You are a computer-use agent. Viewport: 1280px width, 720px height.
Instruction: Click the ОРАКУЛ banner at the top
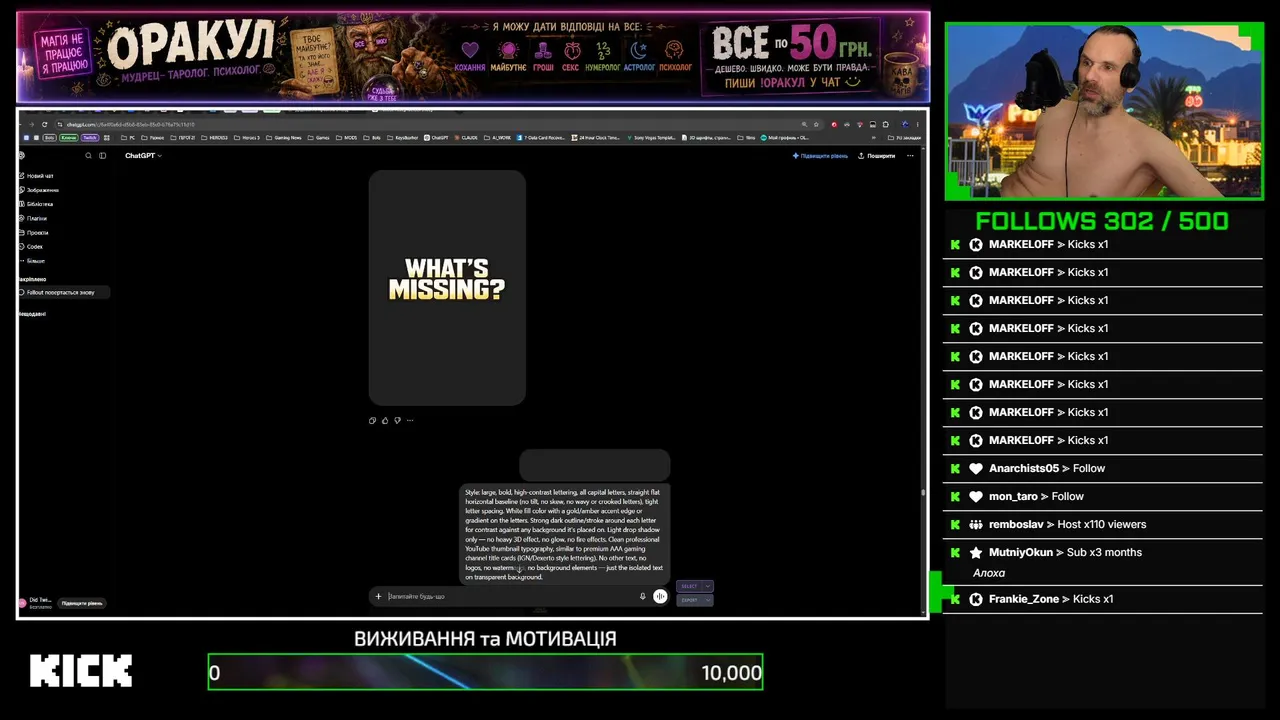(x=473, y=56)
